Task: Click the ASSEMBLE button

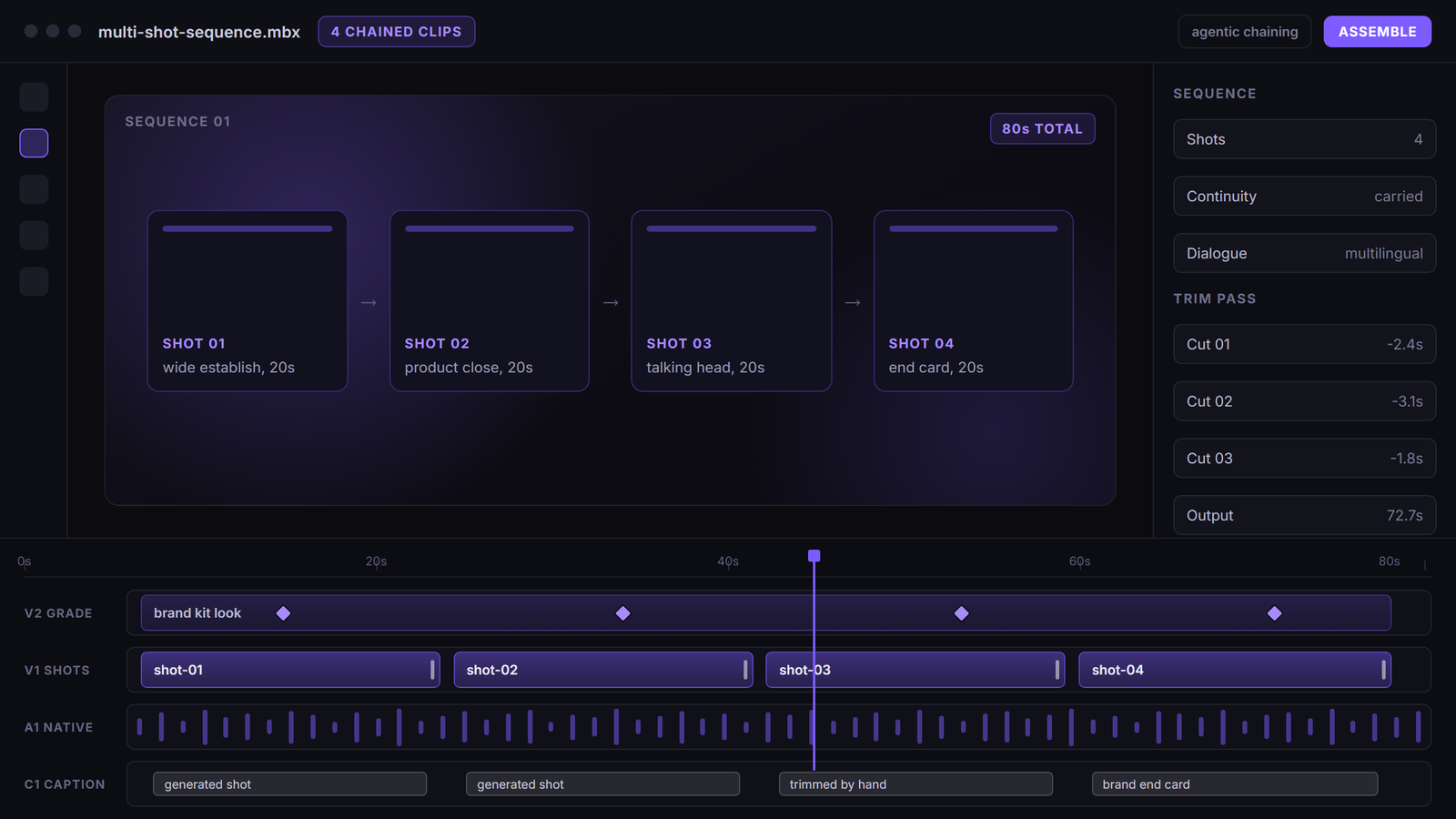Action: point(1377,32)
